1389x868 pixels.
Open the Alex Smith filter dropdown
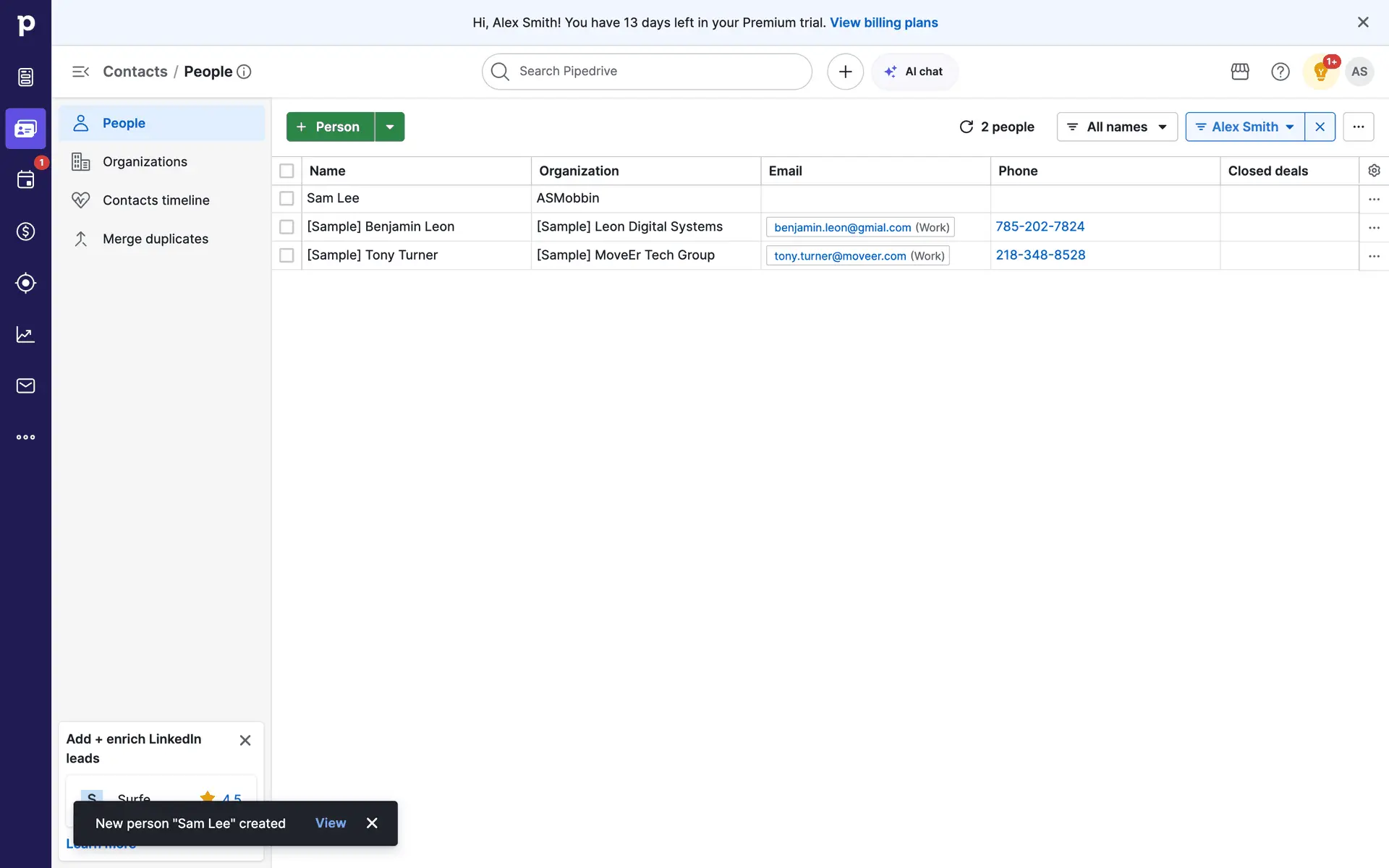(x=1245, y=127)
